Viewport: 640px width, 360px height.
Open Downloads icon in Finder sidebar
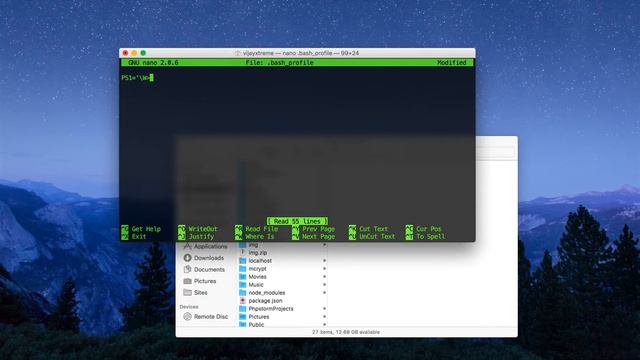coord(187,258)
